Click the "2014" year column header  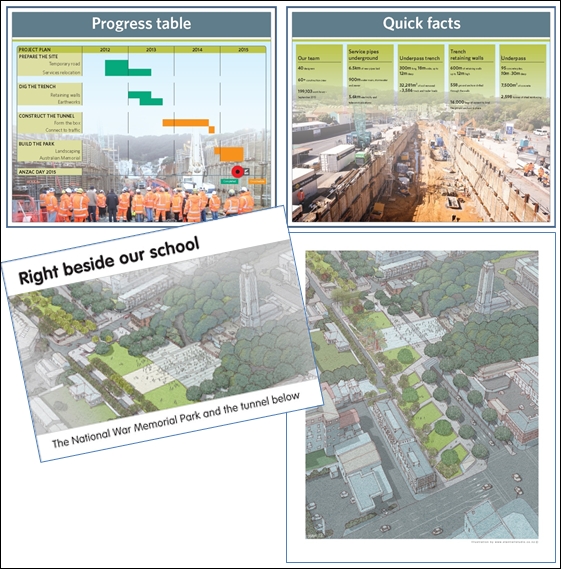[197, 50]
